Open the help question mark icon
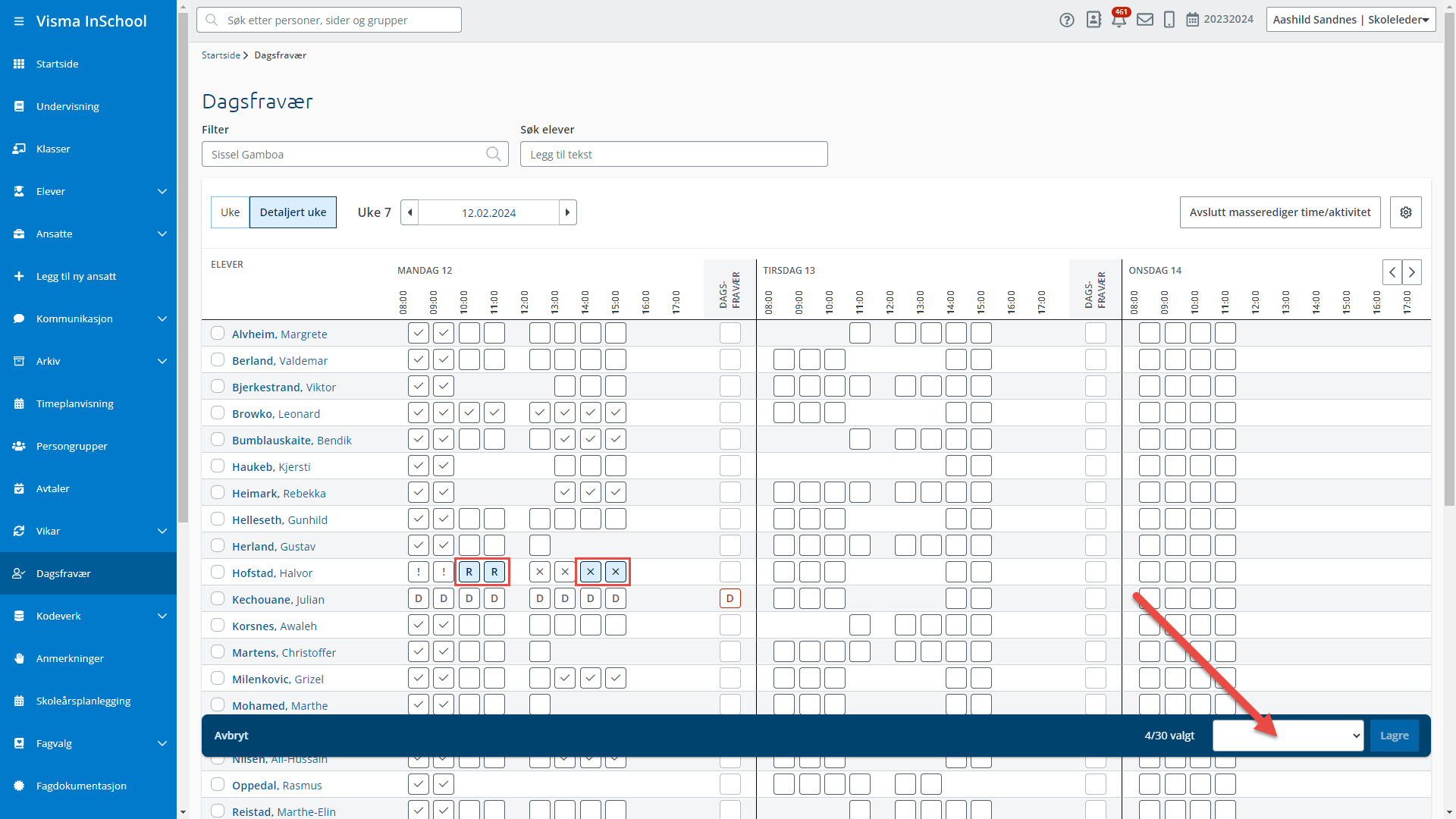This screenshot has width=1456, height=819. [x=1066, y=20]
